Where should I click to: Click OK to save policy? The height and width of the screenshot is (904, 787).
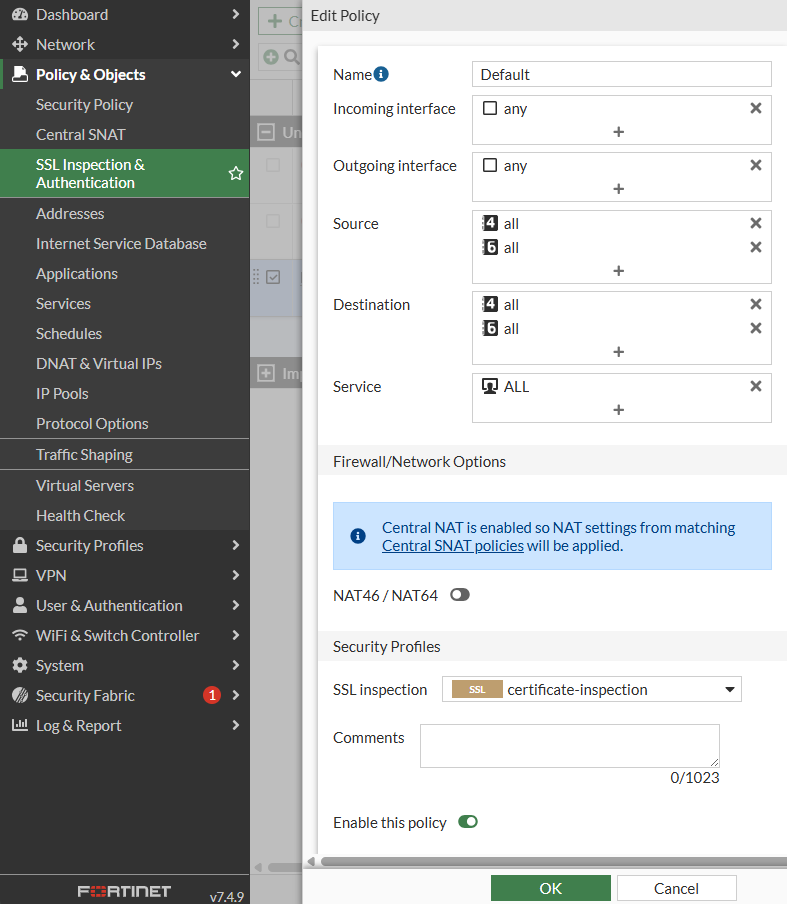tap(550, 888)
